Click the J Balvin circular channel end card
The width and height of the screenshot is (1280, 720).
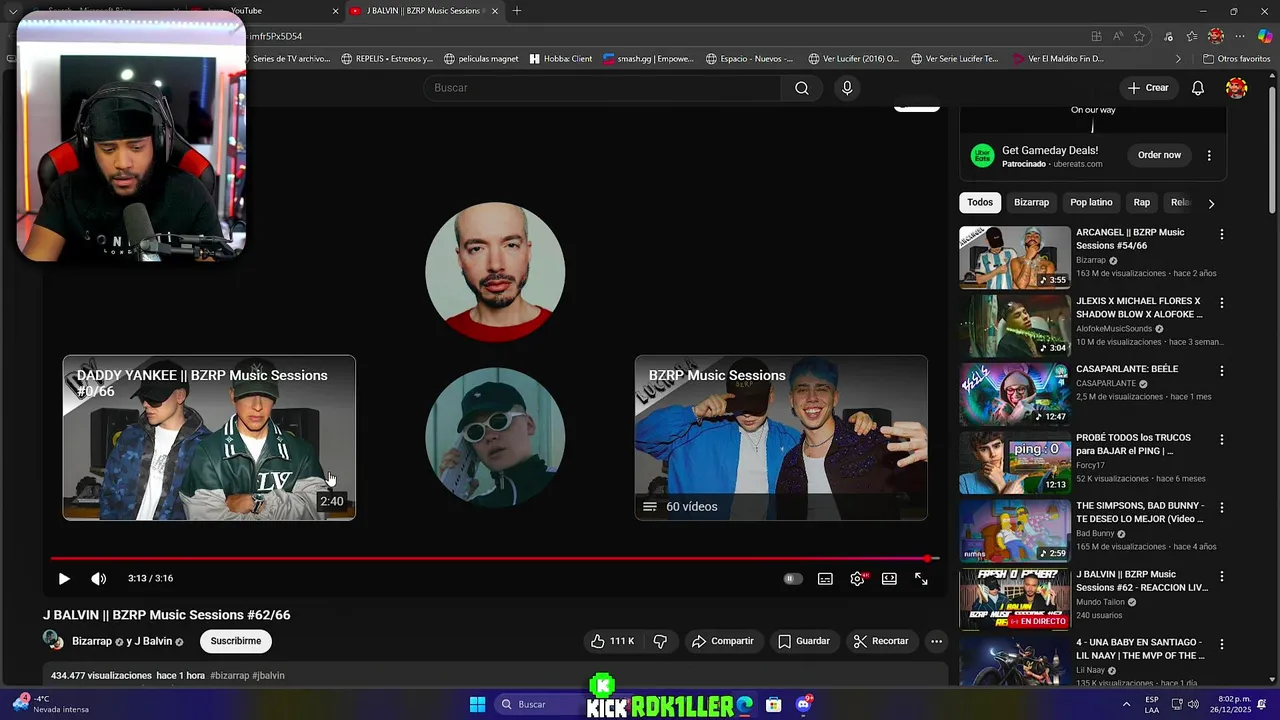click(x=495, y=272)
